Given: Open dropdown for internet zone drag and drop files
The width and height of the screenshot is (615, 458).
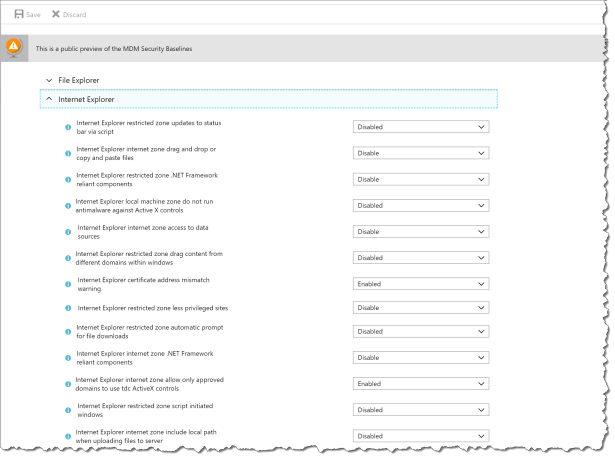Looking at the screenshot, I should 421,153.
